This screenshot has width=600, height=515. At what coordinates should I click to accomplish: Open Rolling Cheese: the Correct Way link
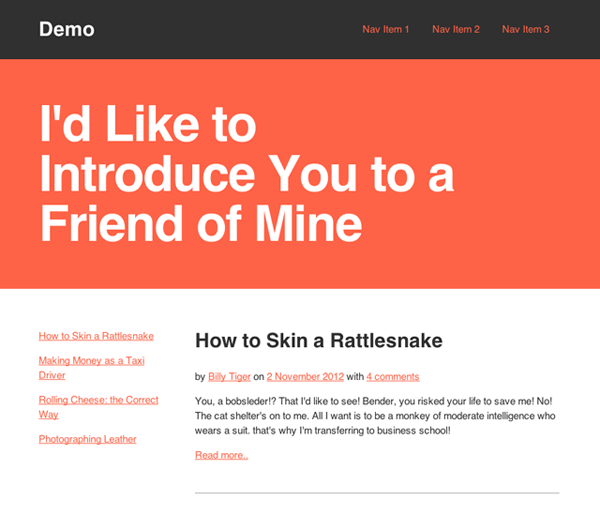(98, 407)
